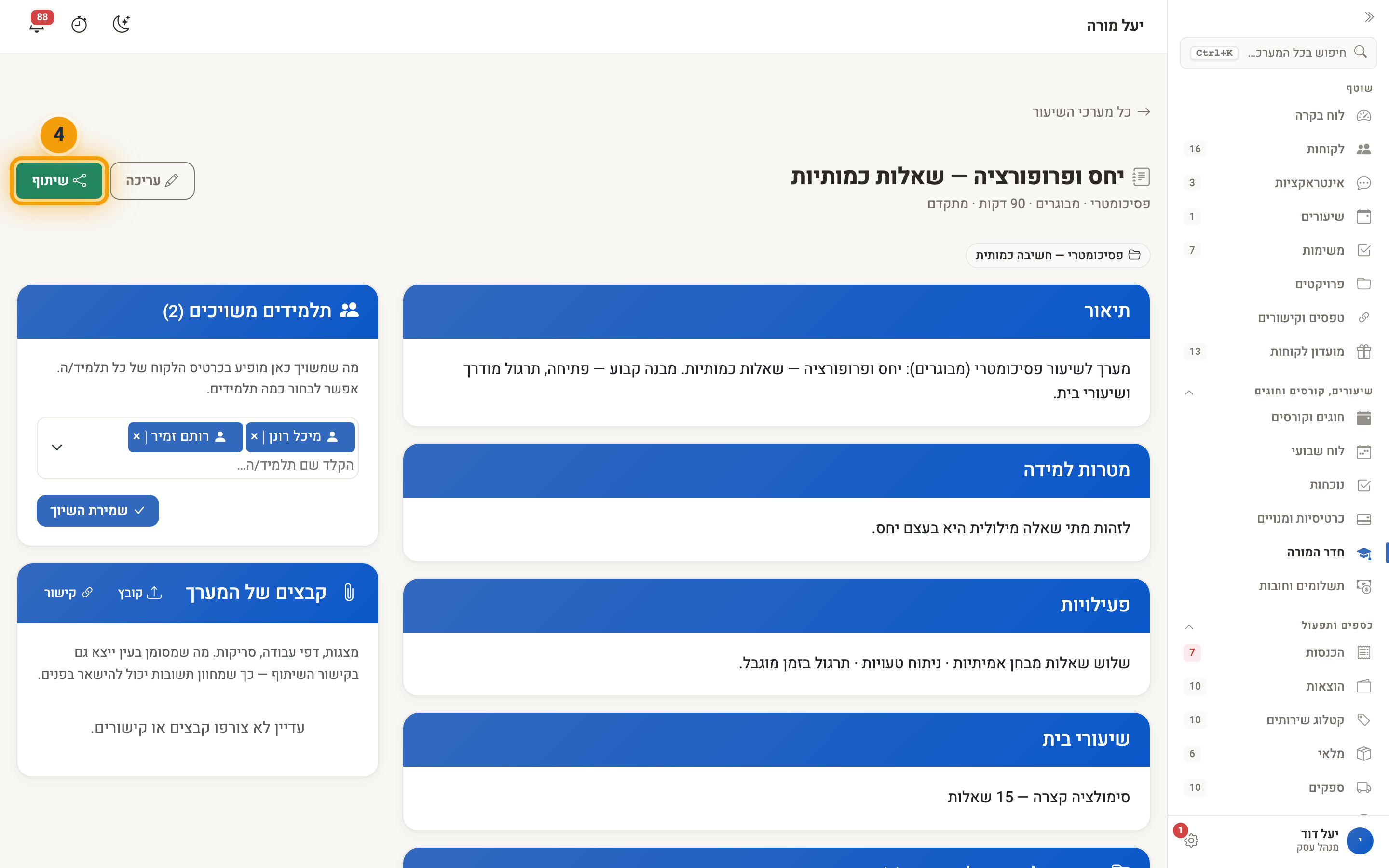The width and height of the screenshot is (1389, 868).
Task: Add a קישור link to lesson files
Action: pyautogui.click(x=68, y=593)
